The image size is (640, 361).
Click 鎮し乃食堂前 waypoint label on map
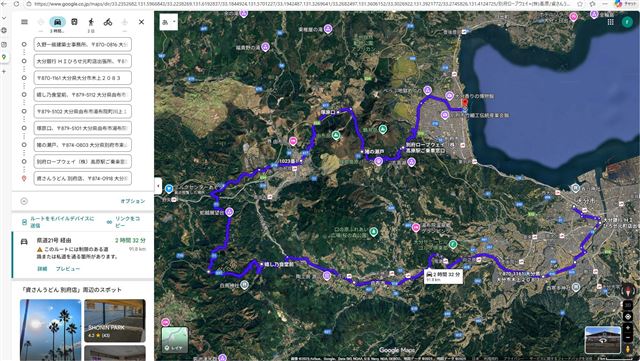(278, 264)
